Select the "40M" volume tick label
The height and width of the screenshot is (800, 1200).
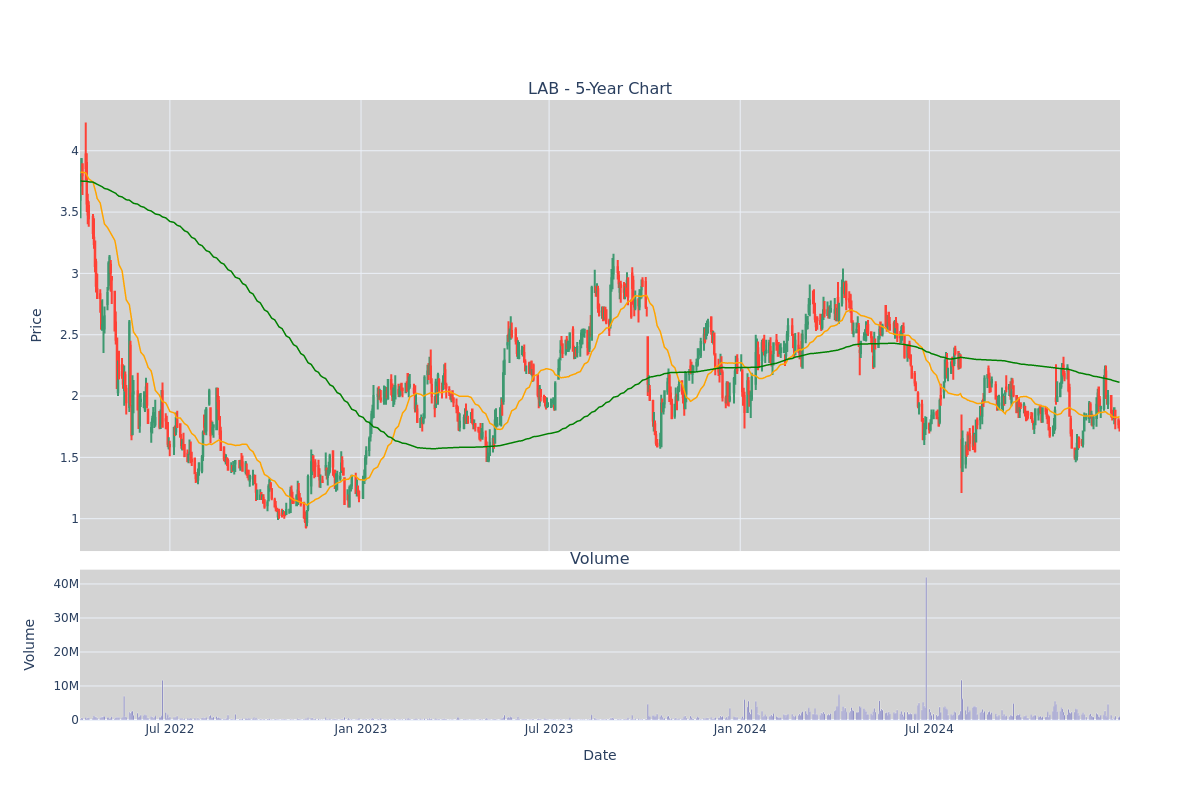coord(66,584)
